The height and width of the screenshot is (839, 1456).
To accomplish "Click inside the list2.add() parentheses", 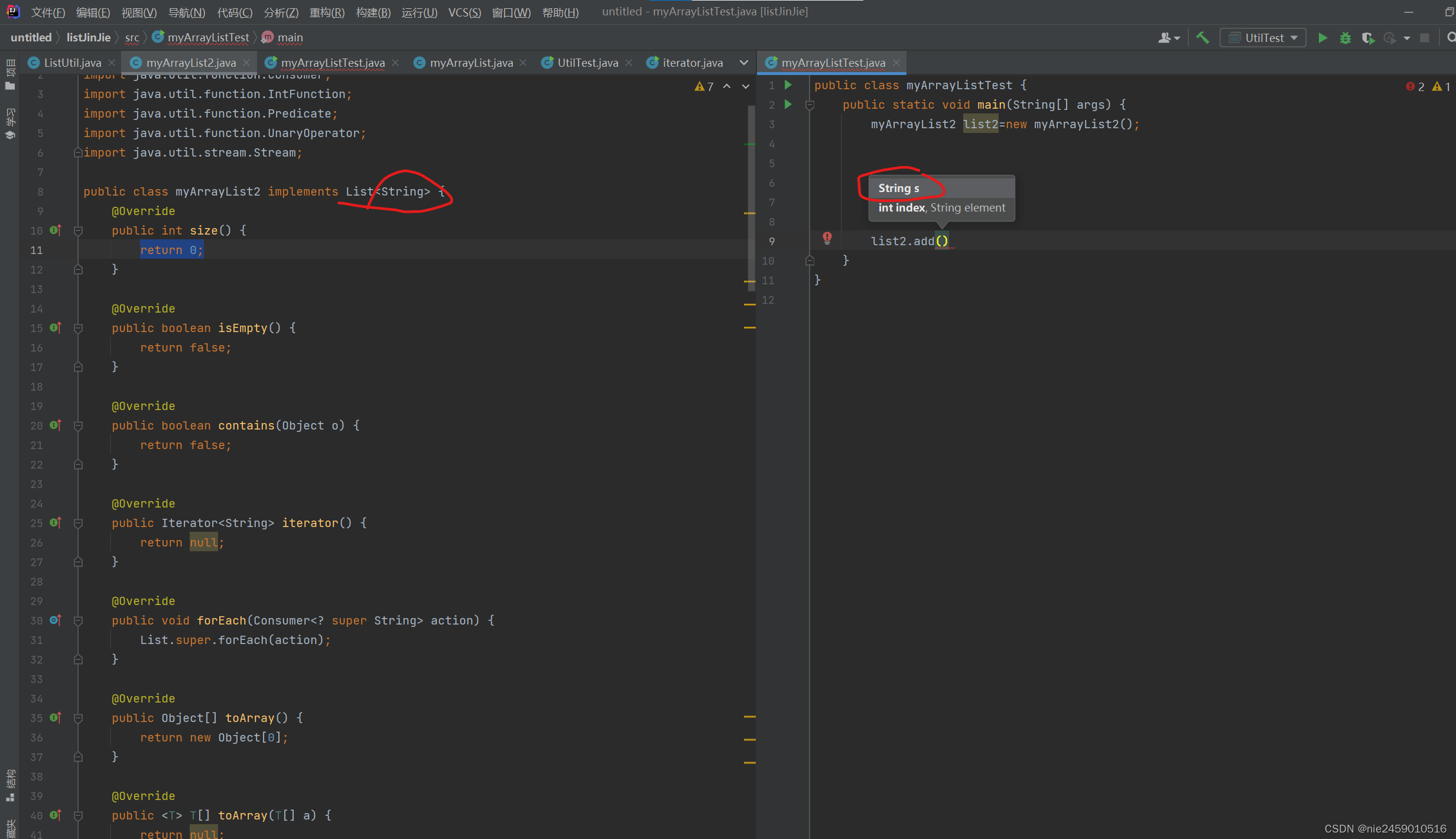I will [x=942, y=241].
